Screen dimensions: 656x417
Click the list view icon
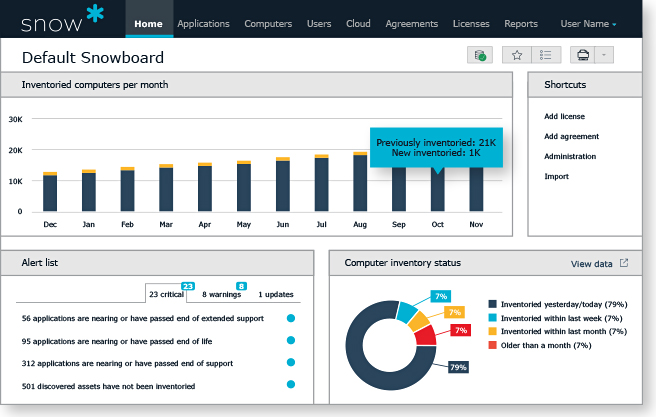pos(544,56)
